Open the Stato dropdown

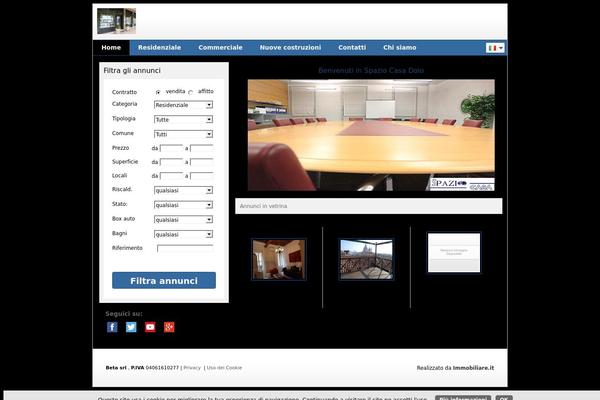pyautogui.click(x=183, y=205)
